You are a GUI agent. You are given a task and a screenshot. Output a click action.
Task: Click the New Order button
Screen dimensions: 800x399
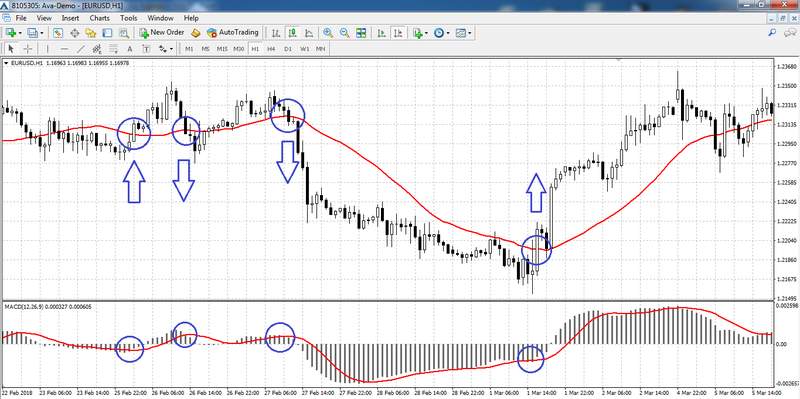click(x=162, y=33)
